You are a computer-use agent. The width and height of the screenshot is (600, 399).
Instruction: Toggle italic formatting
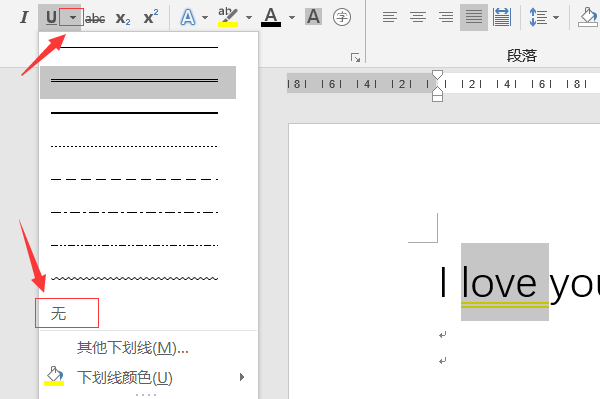click(x=24, y=17)
